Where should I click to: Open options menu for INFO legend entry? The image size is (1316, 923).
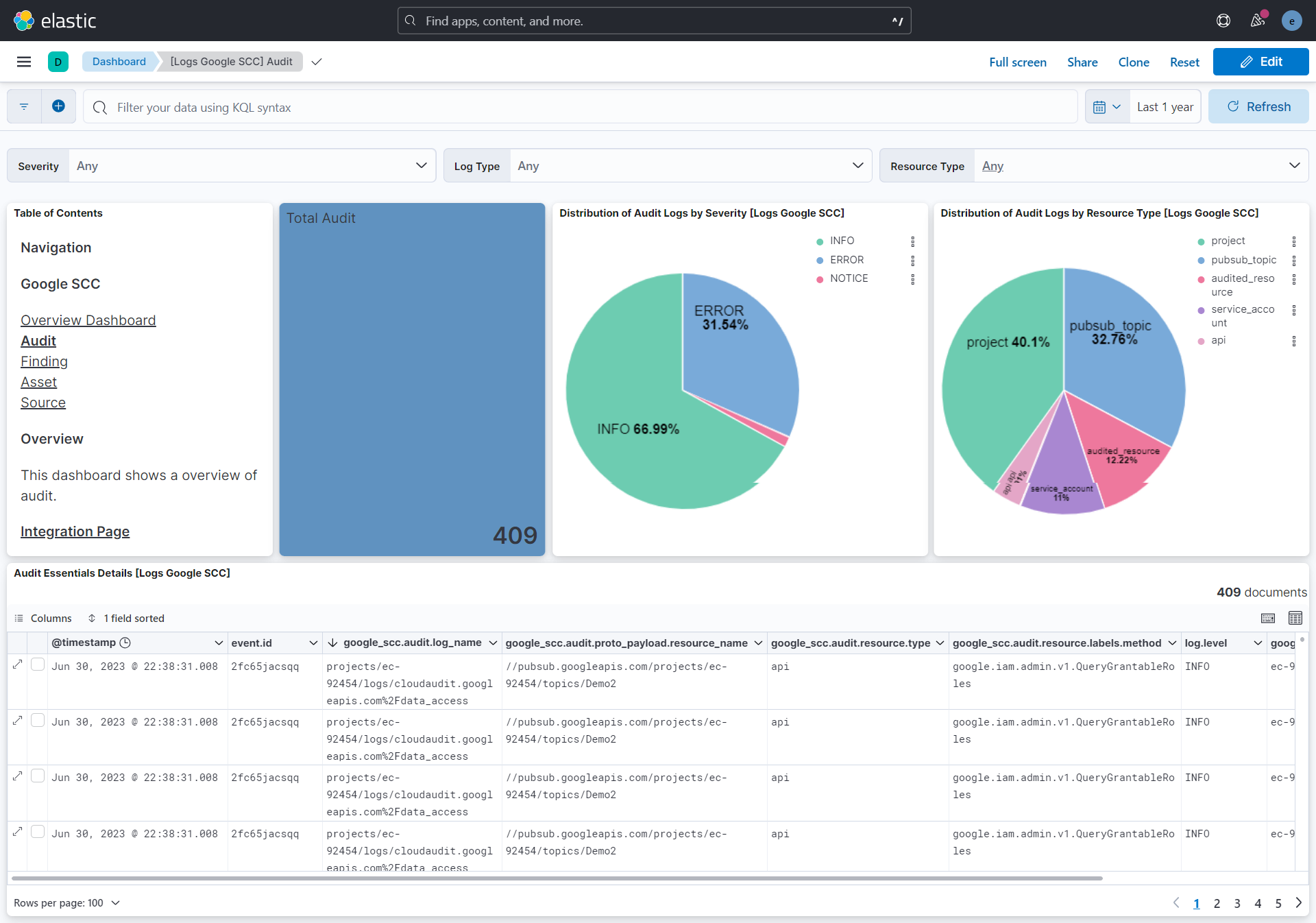(912, 241)
